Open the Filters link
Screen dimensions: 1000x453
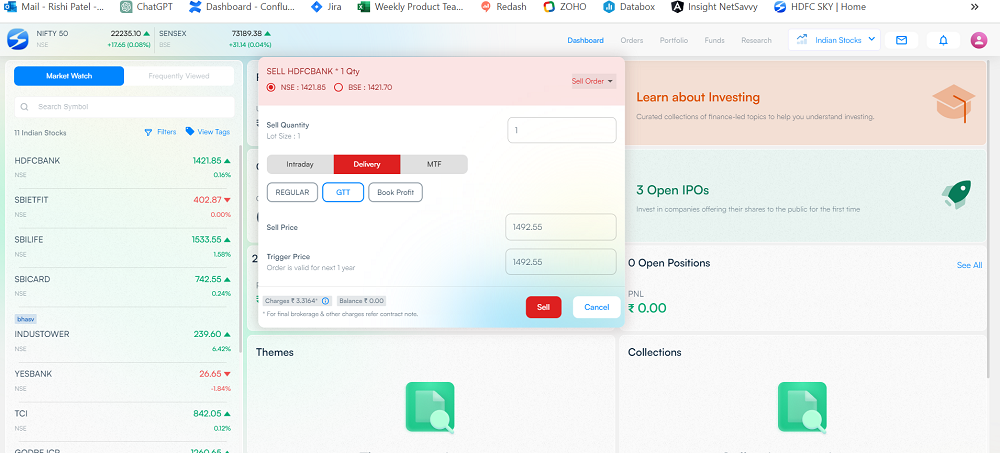click(166, 132)
